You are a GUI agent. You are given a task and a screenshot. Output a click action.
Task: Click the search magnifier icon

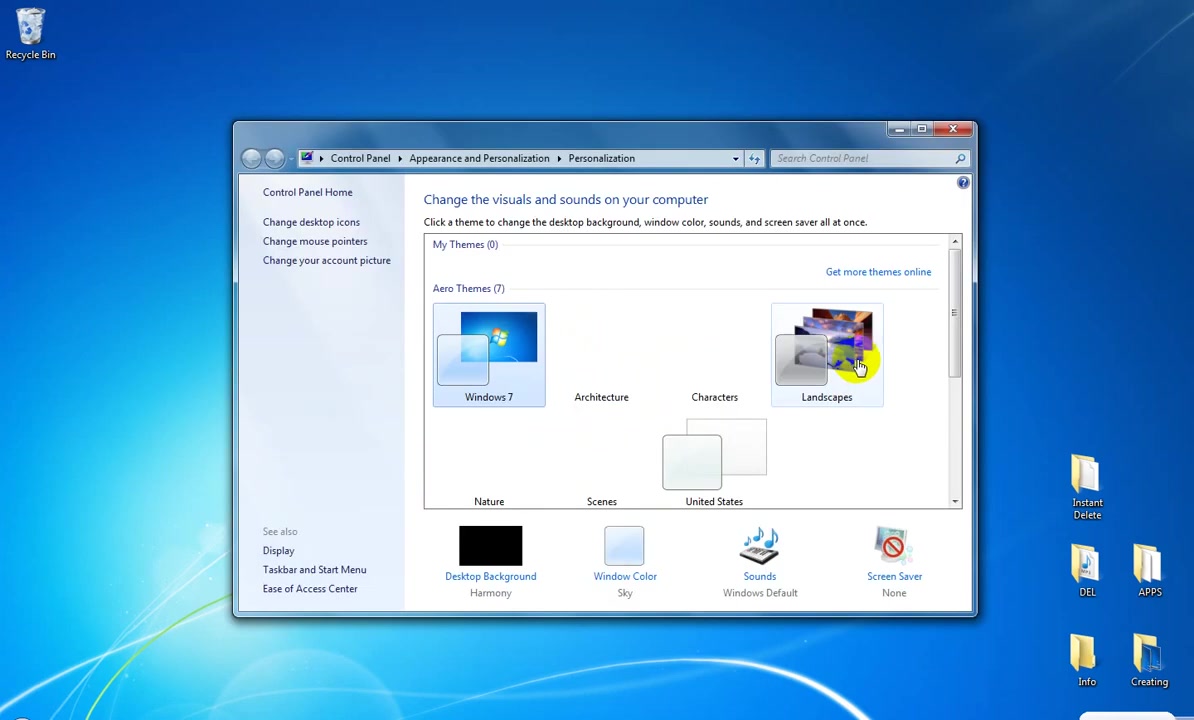(x=960, y=158)
